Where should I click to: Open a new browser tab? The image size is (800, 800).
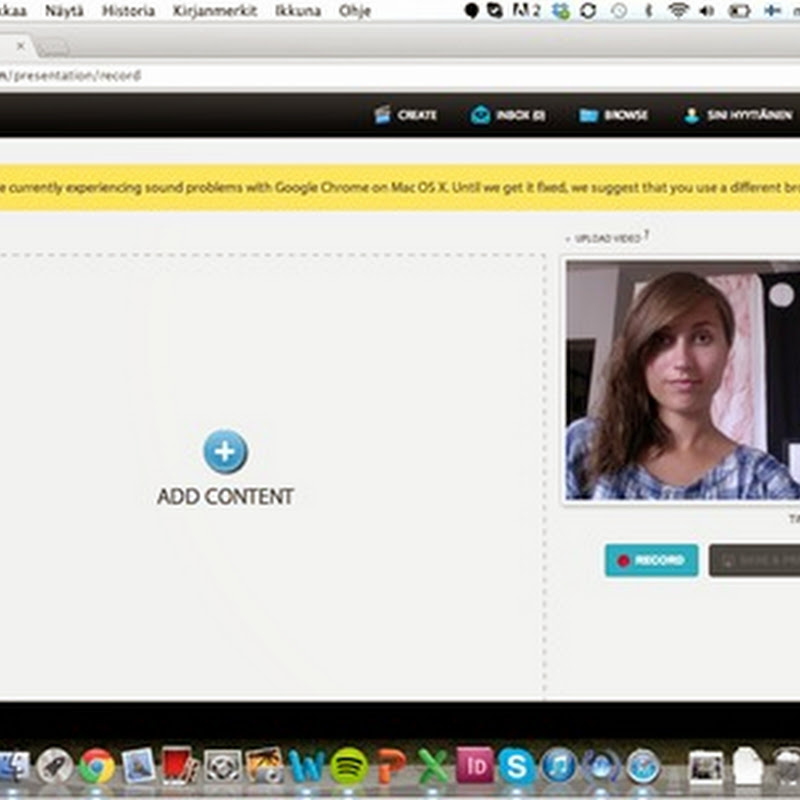(53, 48)
